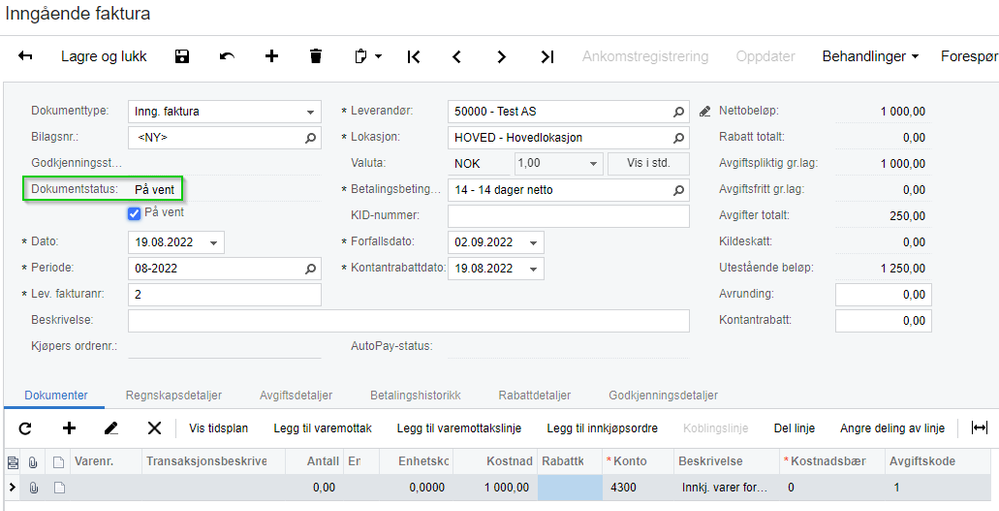
Task: Expand the selected row arrow
Action: pyautogui.click(x=12, y=487)
